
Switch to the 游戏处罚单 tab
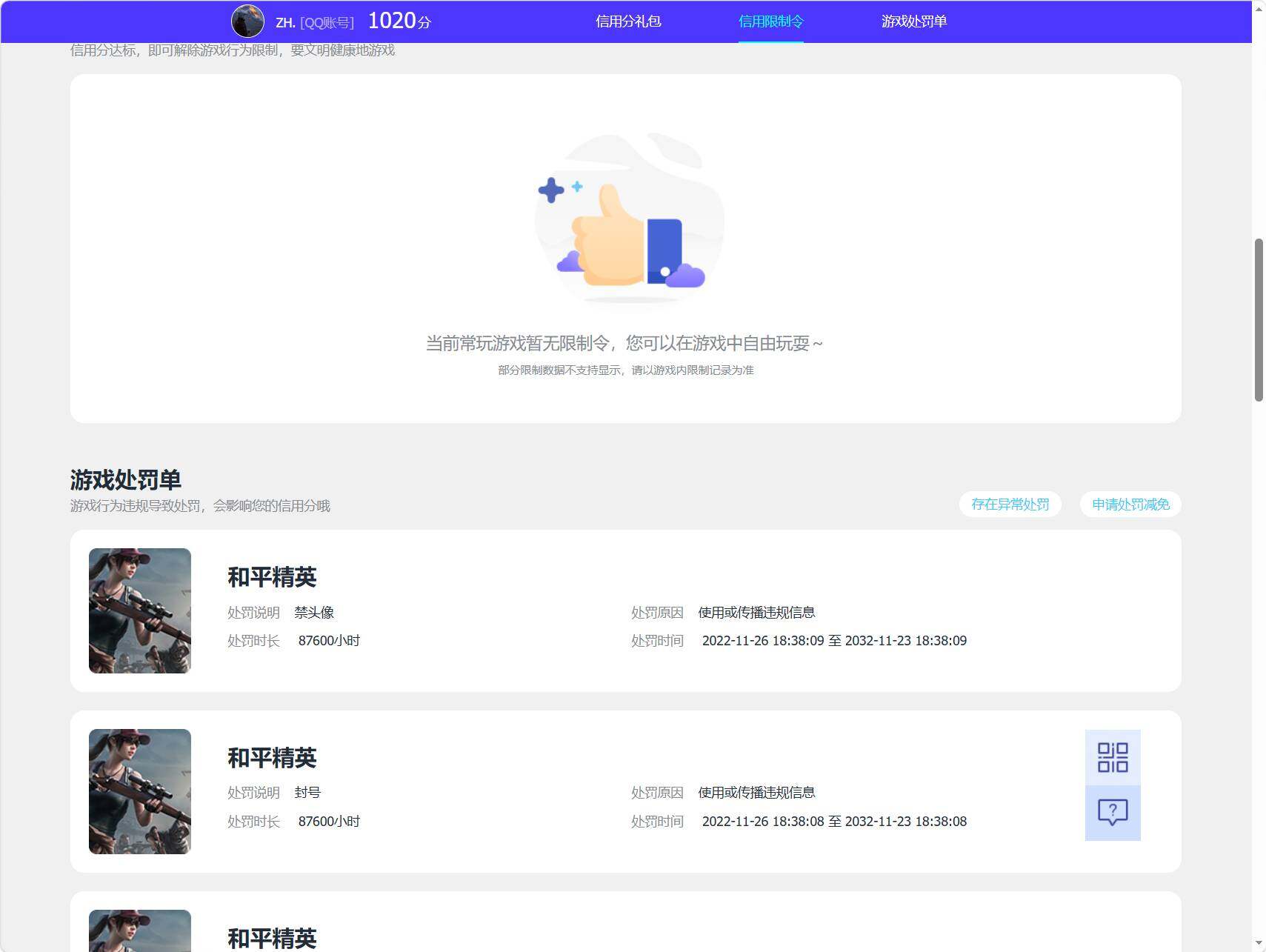coord(913,21)
